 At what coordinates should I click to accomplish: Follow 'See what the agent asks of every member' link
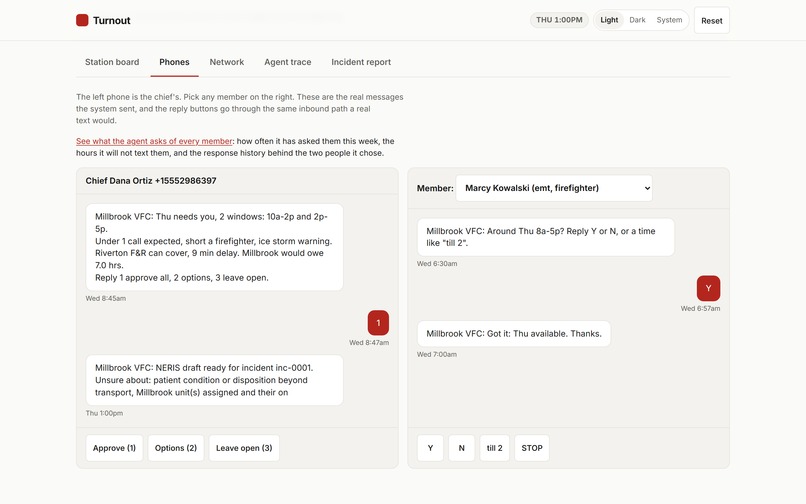coord(154,141)
